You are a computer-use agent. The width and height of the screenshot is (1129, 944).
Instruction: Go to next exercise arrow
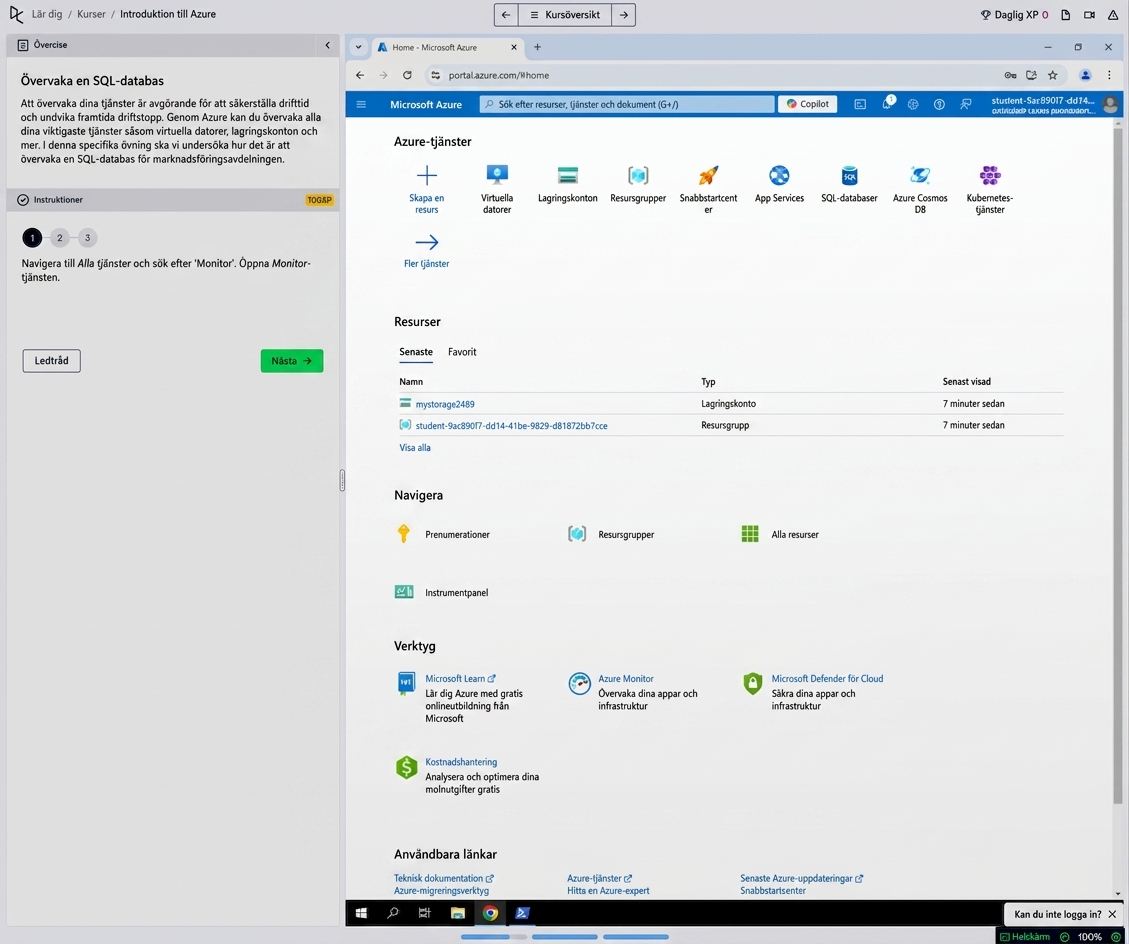(624, 14)
